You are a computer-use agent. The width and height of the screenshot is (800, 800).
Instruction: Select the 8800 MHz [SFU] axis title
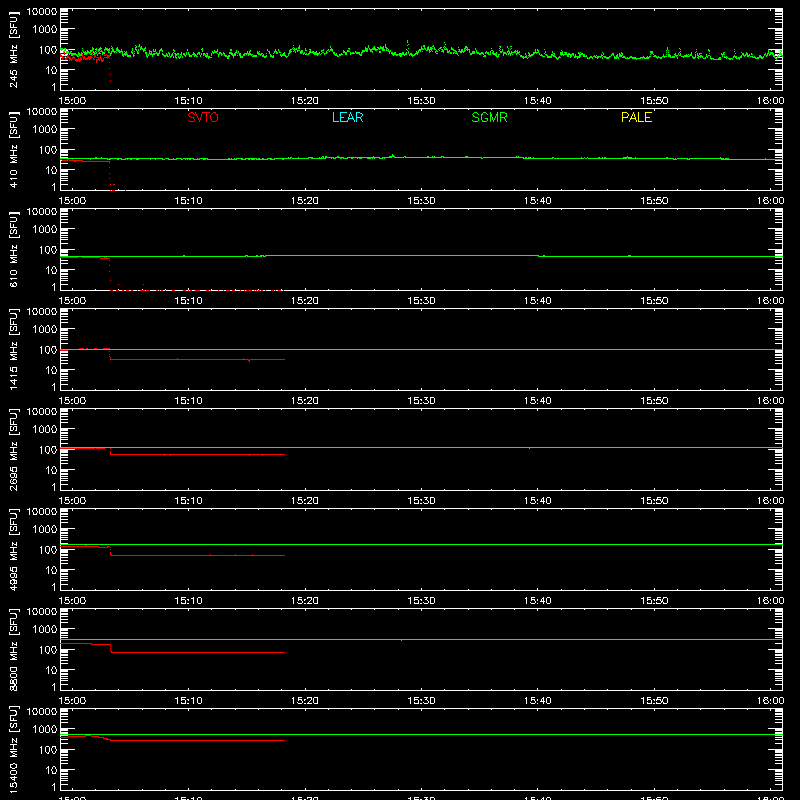(13, 649)
